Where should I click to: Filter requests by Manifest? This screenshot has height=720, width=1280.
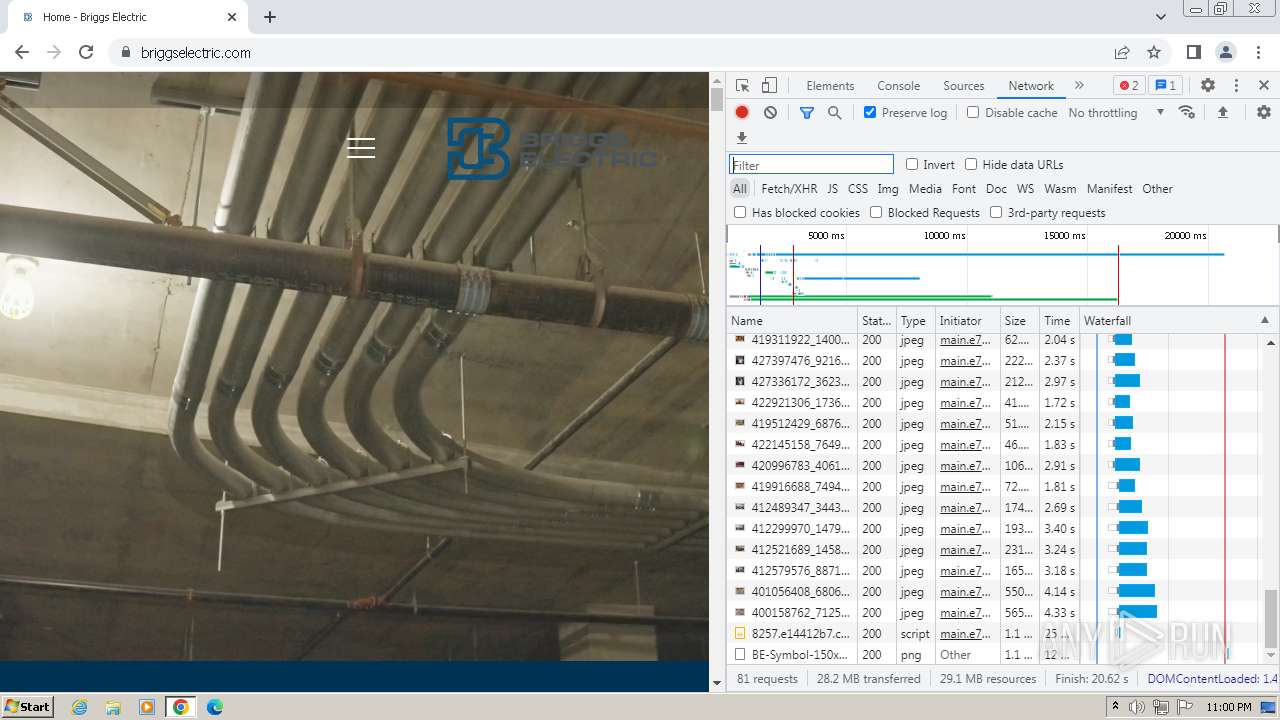pyautogui.click(x=1110, y=188)
